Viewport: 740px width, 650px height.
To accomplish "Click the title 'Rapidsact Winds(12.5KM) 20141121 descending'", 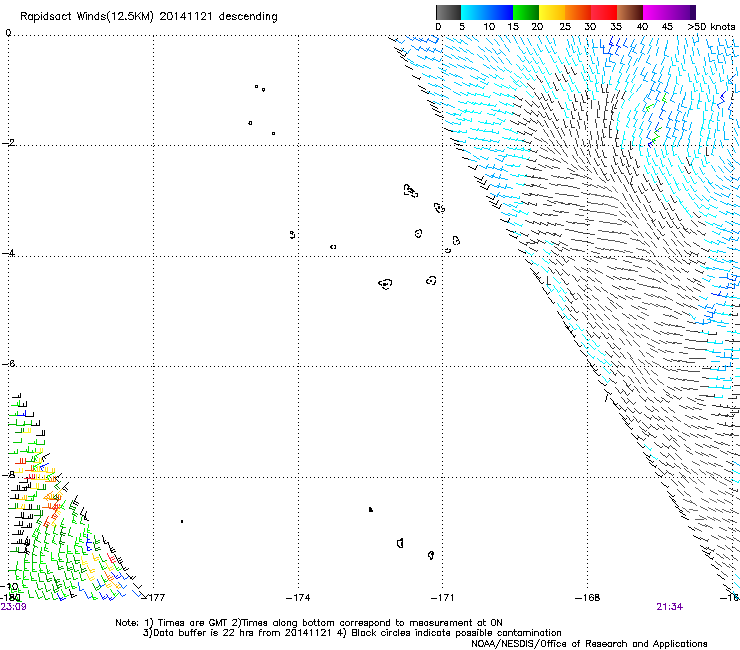I will point(149,17).
